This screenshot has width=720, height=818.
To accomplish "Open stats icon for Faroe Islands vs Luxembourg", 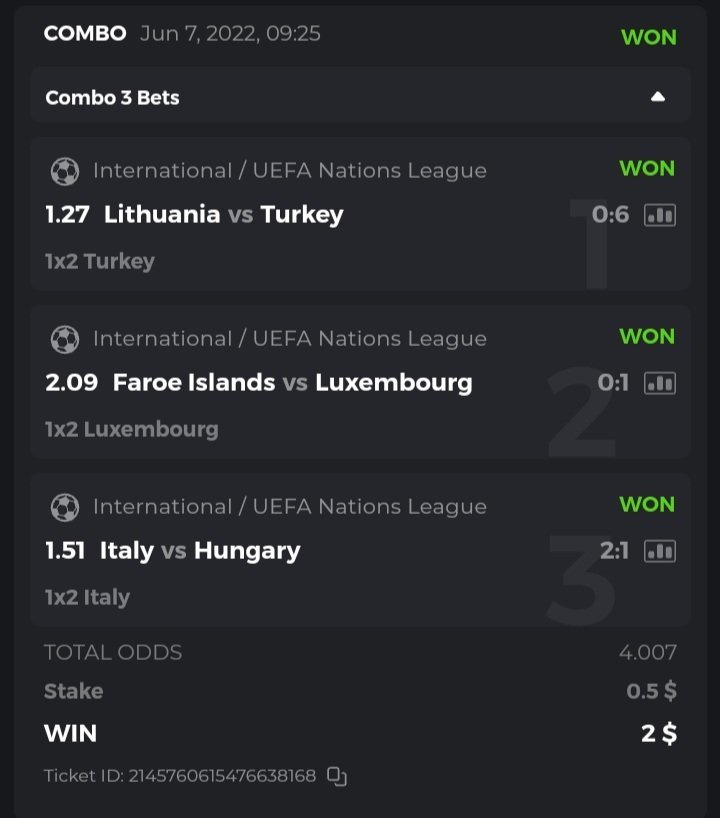I will pos(660,383).
